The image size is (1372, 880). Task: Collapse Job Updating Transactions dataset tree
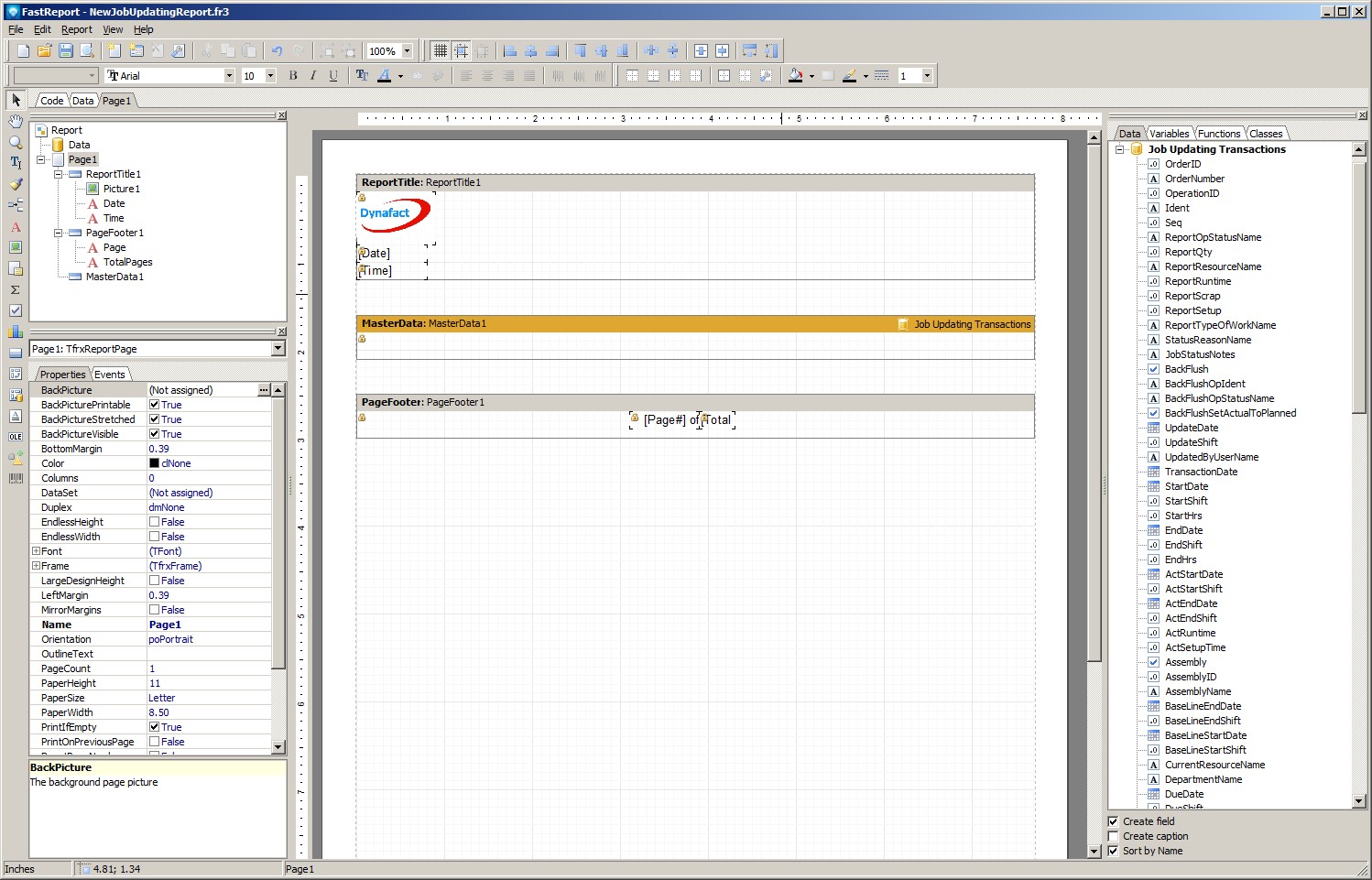click(1119, 149)
